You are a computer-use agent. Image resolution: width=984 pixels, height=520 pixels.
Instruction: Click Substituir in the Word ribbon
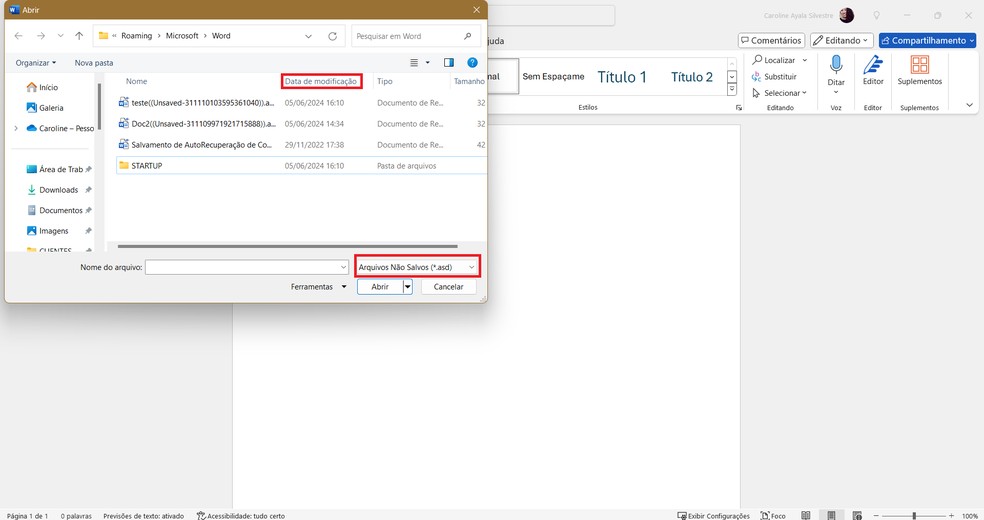point(774,77)
